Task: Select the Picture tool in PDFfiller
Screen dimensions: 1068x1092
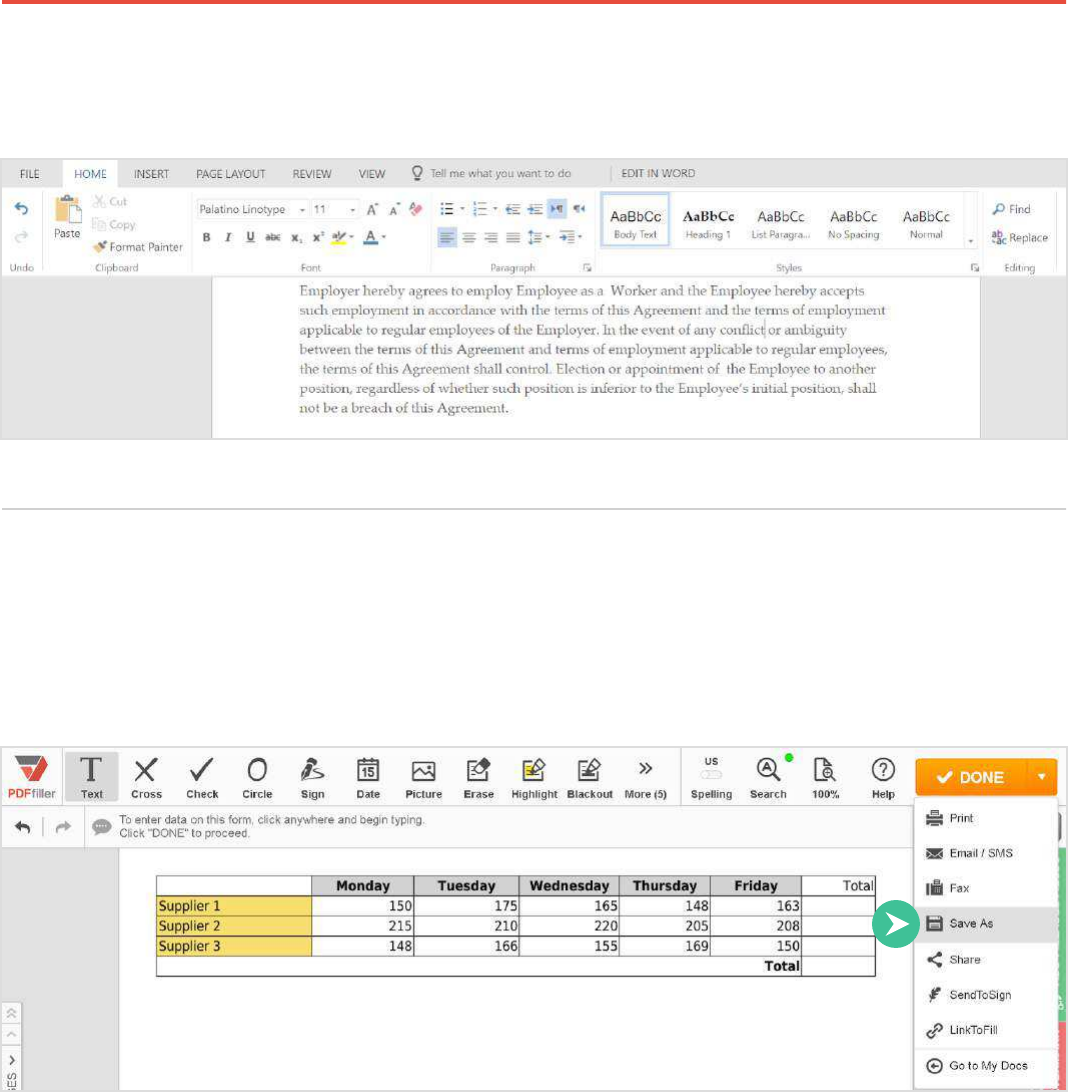Action: pos(423,777)
